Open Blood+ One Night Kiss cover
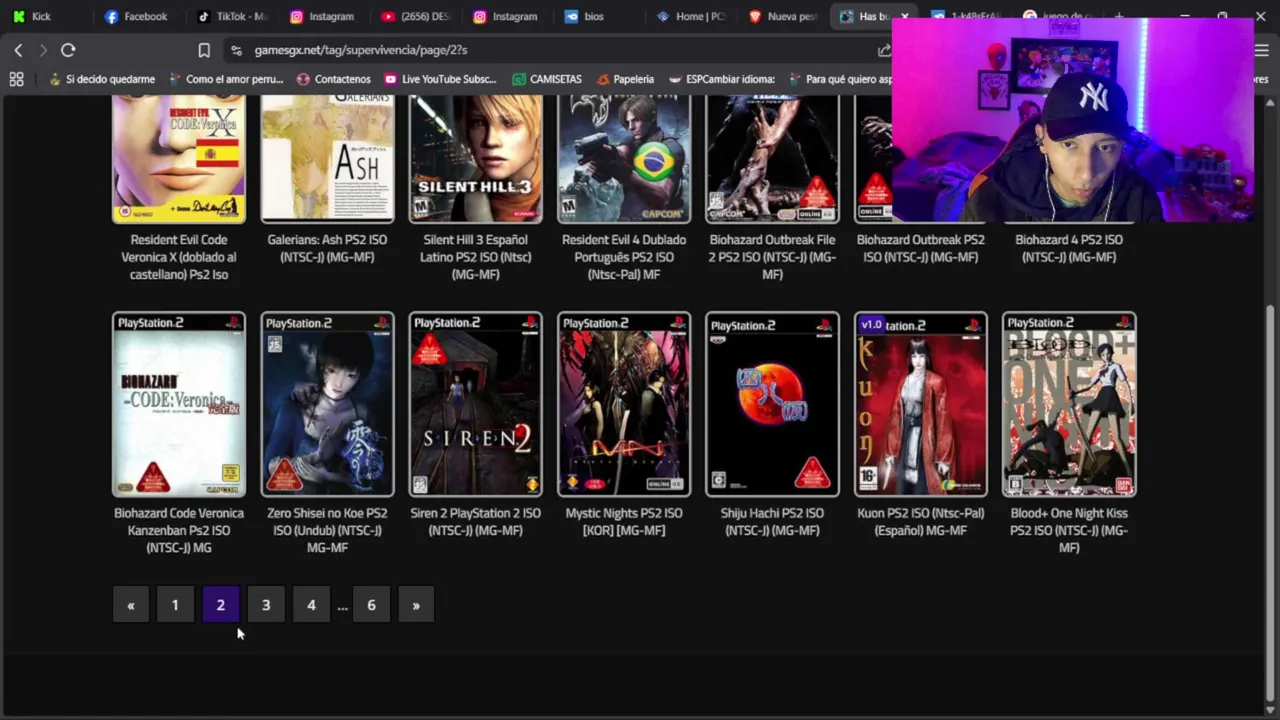 click(x=1069, y=404)
